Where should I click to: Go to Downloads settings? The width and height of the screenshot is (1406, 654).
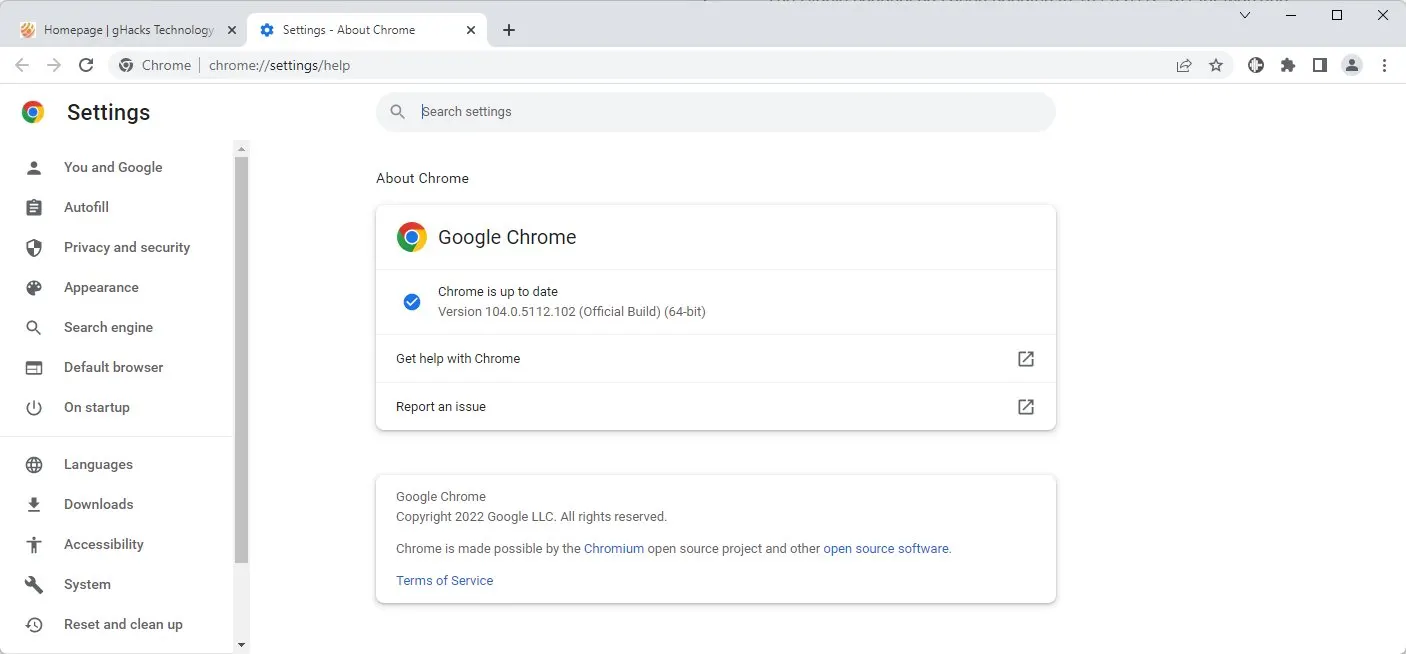coord(98,504)
